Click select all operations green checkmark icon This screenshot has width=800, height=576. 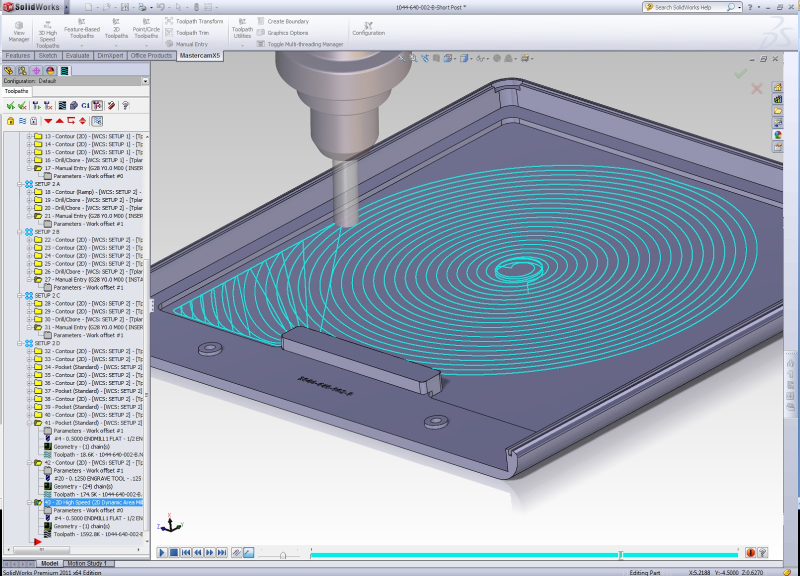10,105
